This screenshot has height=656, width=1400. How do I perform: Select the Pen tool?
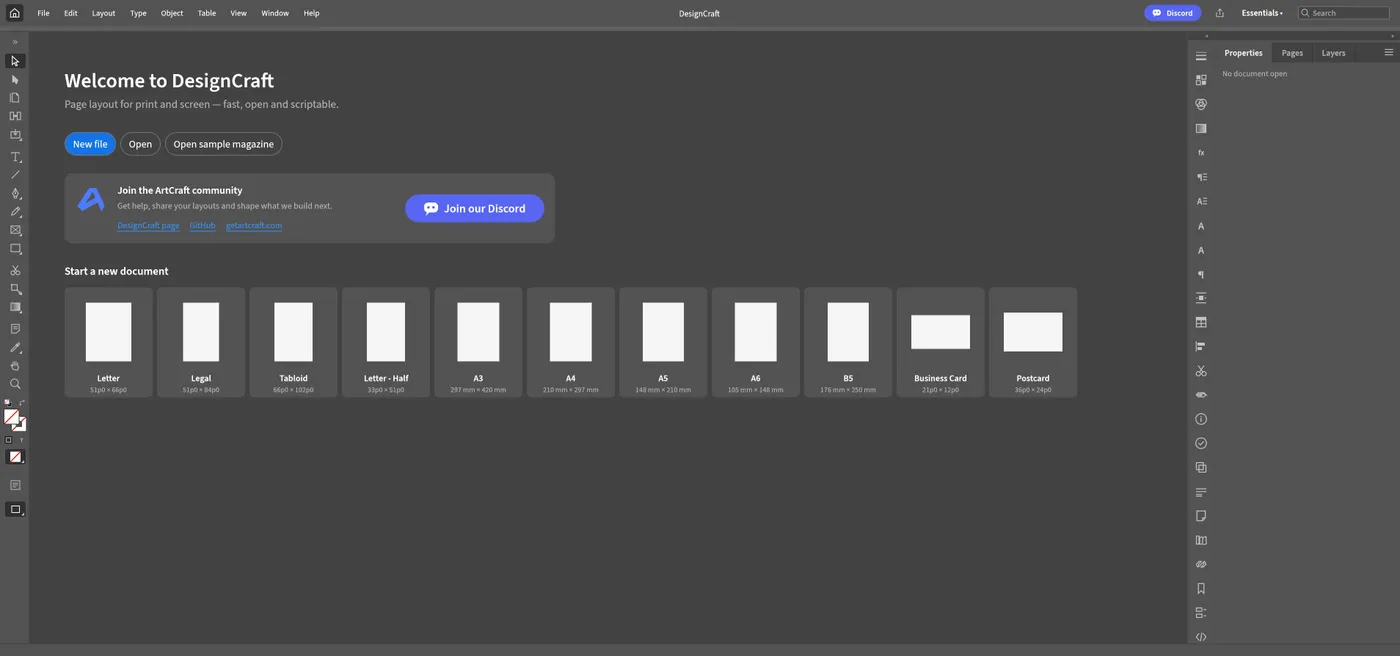(15, 193)
